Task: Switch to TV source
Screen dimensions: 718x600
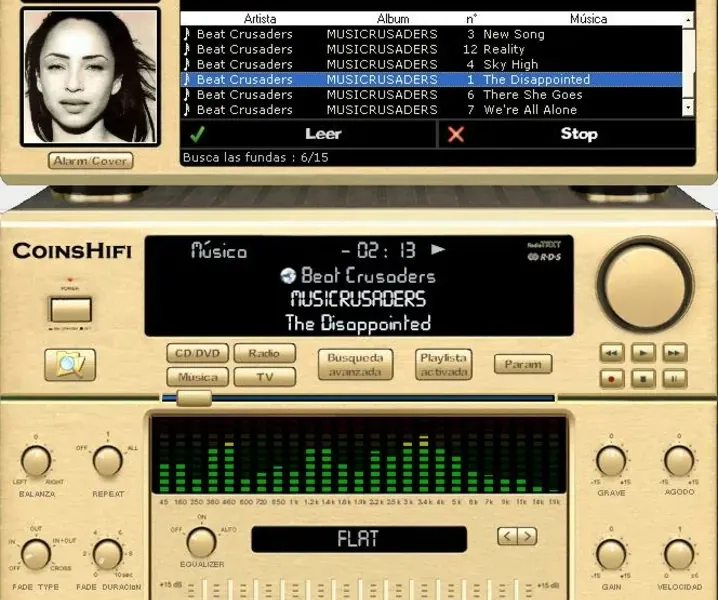Action: point(264,377)
